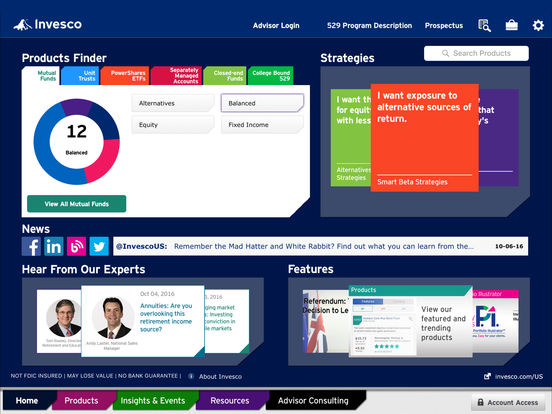Click the left expert's portrait photo

pyautogui.click(x=64, y=318)
